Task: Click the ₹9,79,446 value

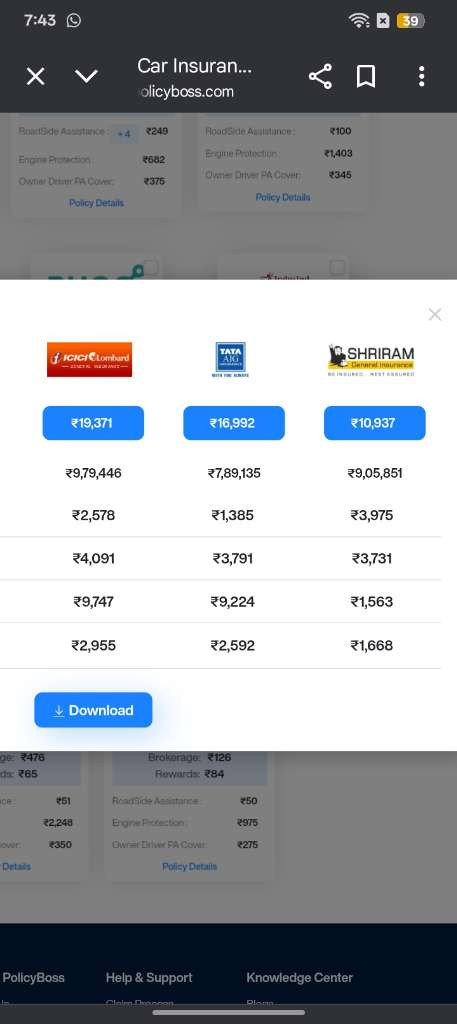Action: coord(93,473)
